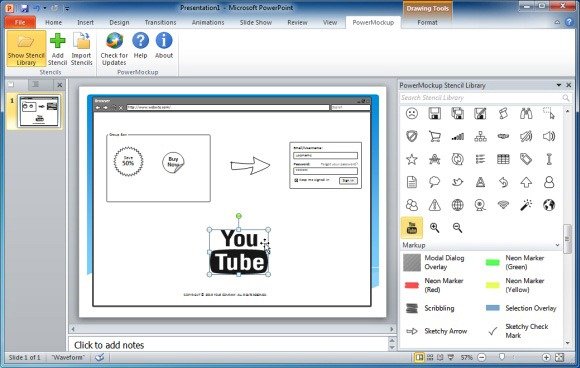Click Check for Updates globe icon
The image size is (580, 368).
[x=114, y=41]
